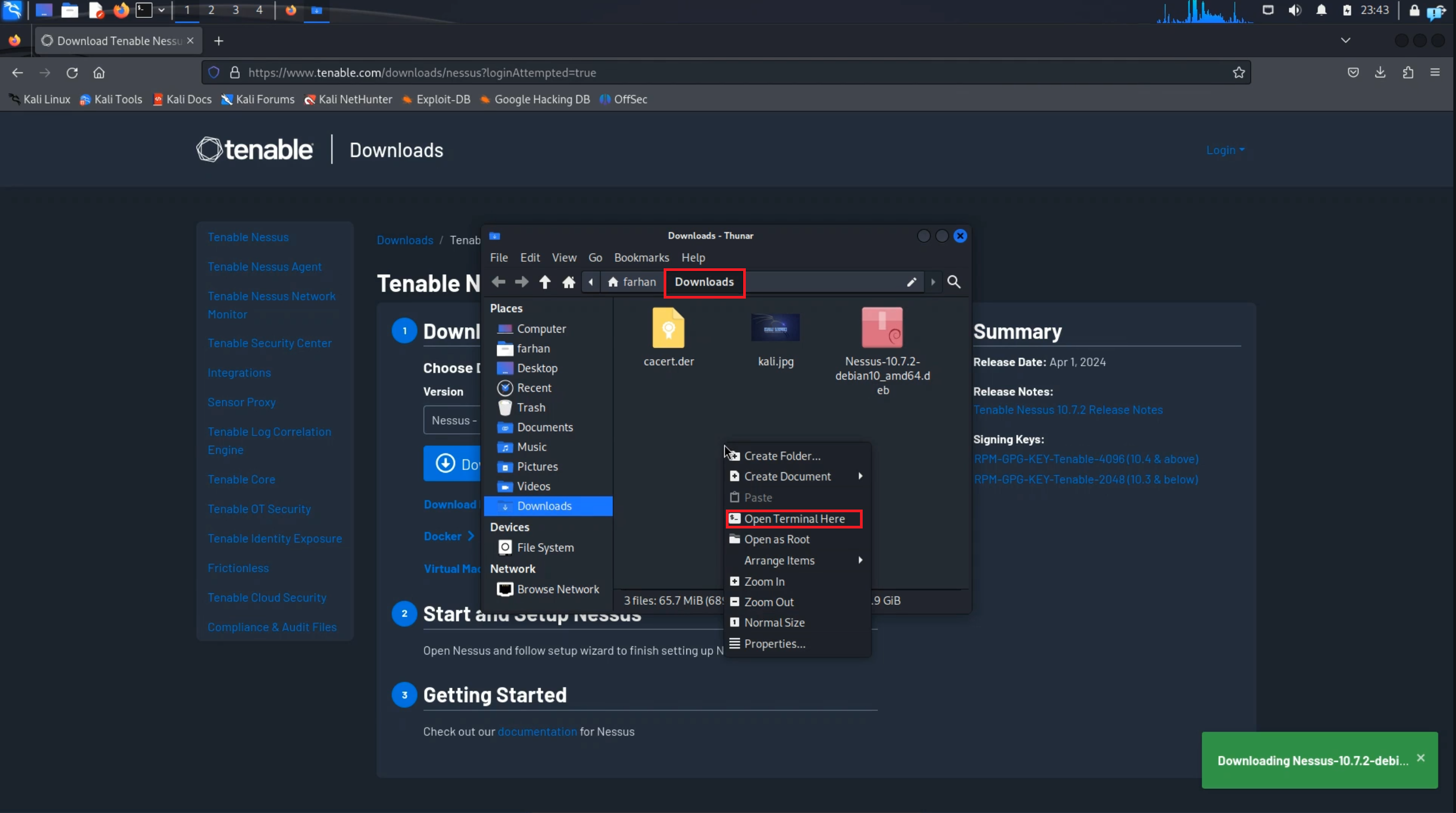Reload the Tenable page

click(72, 72)
